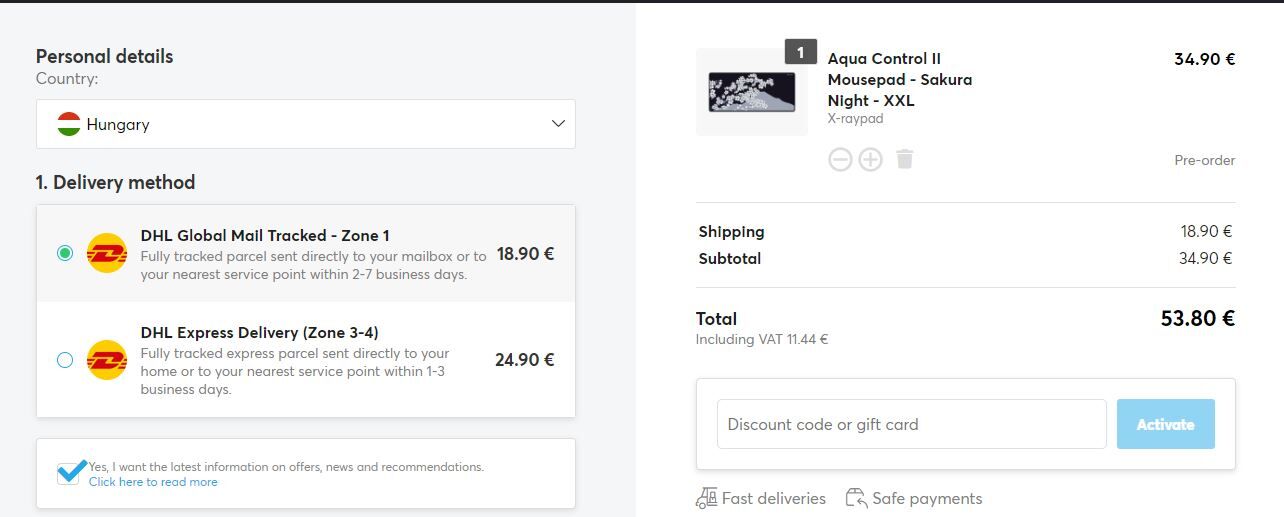Click the Country dropdown chevron arrow
Viewport: 1284px width, 517px height.
pos(558,124)
